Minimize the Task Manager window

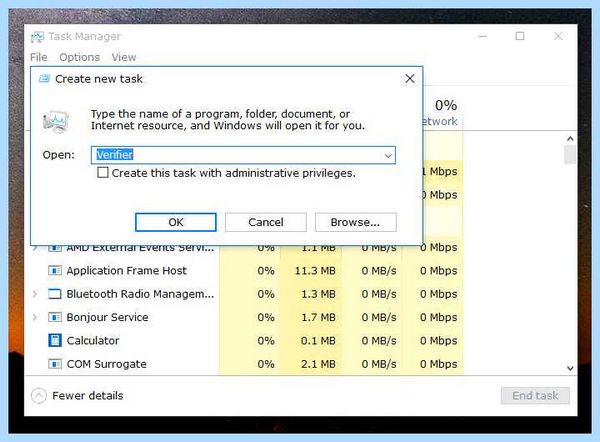click(483, 36)
